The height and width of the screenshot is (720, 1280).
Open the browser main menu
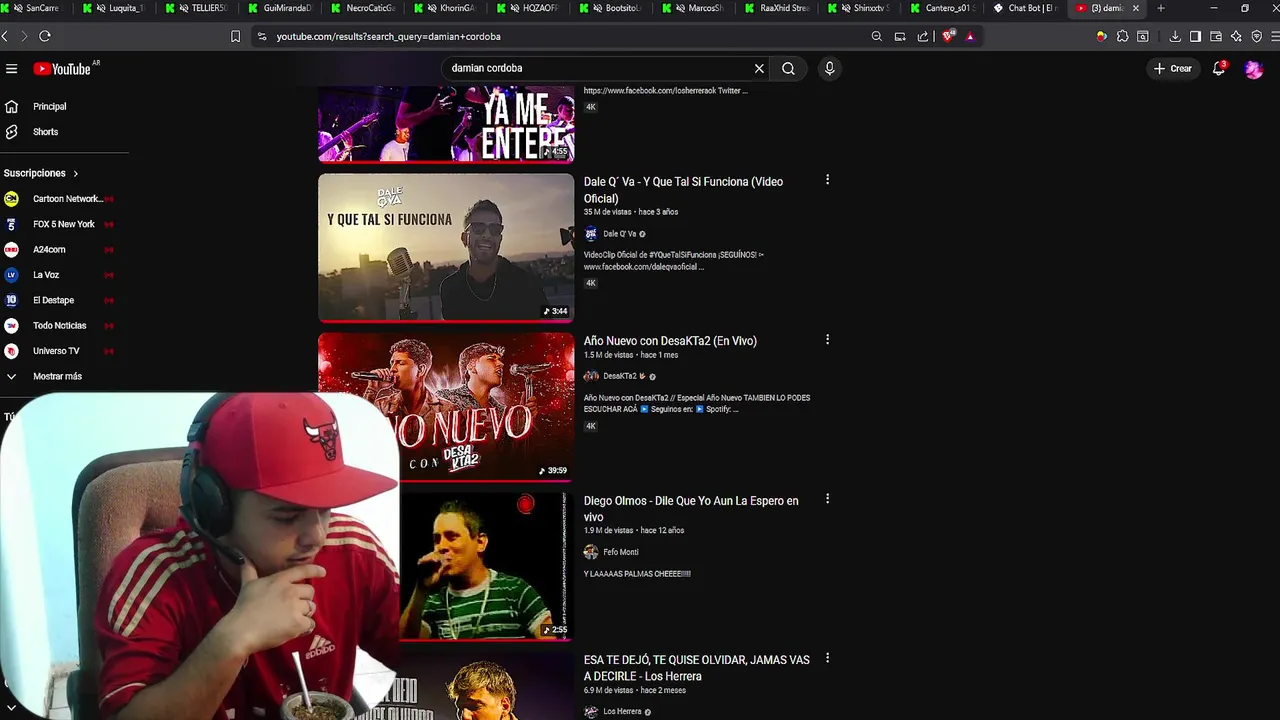point(1276,36)
